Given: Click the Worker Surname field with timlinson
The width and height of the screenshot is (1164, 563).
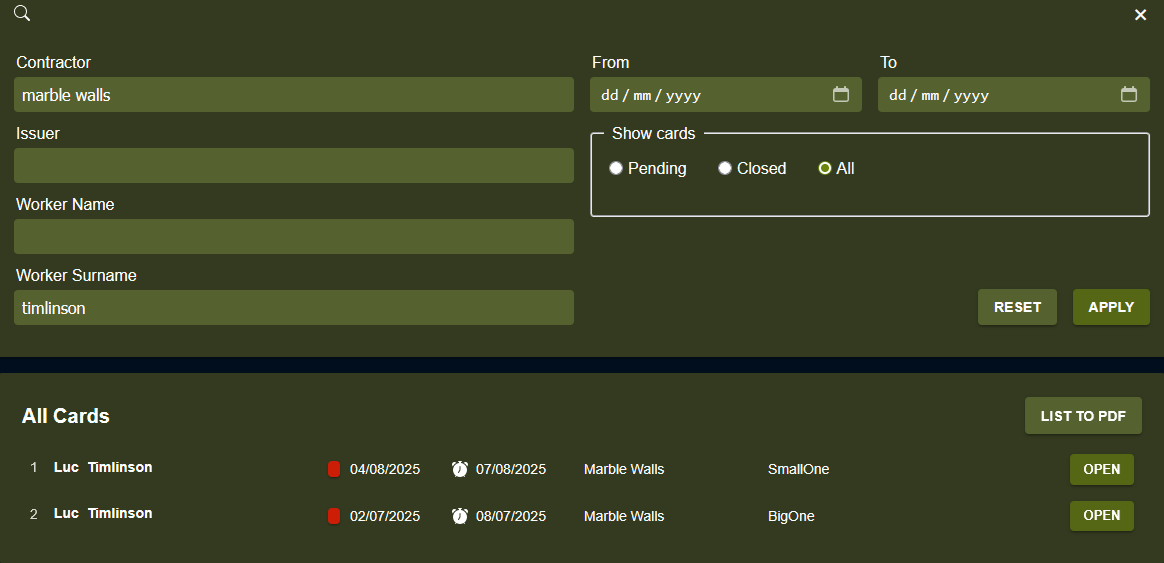Looking at the screenshot, I should pyautogui.click(x=294, y=308).
